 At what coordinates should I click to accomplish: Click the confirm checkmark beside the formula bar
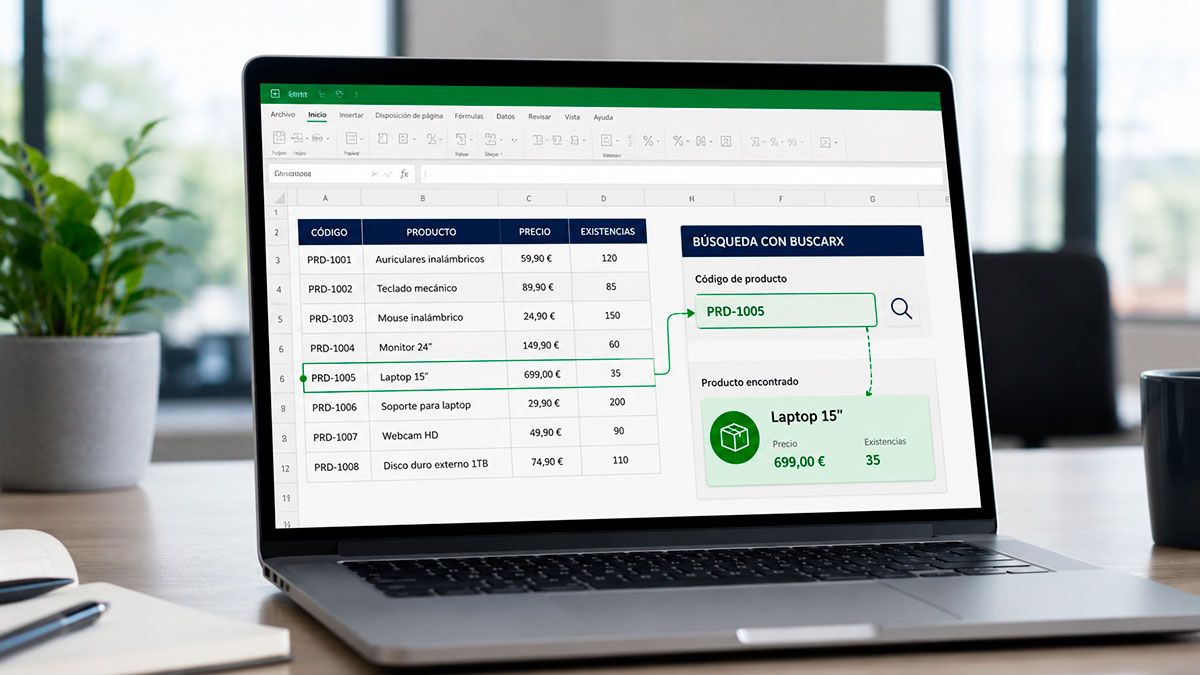389,174
